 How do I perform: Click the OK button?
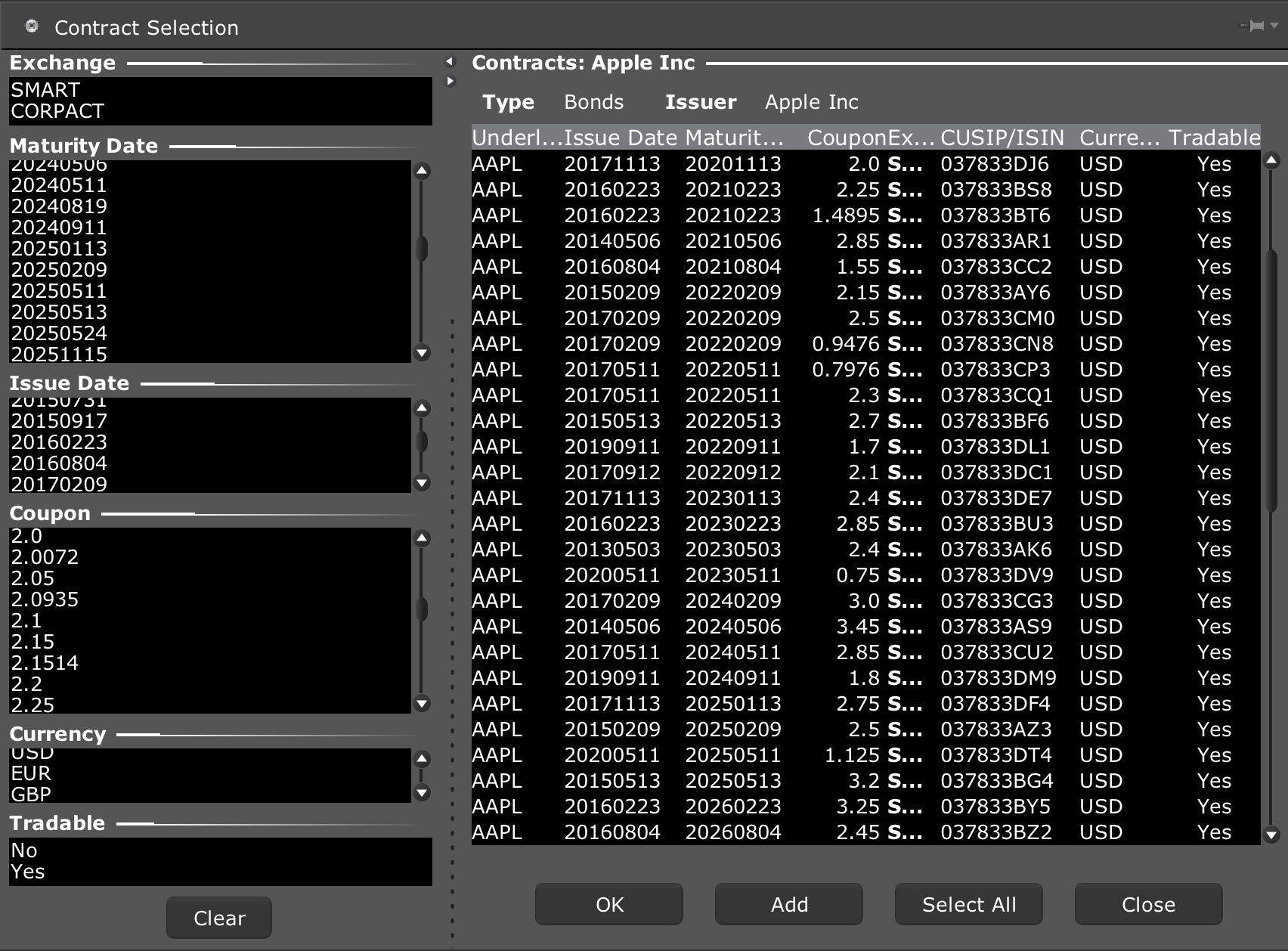(x=609, y=904)
